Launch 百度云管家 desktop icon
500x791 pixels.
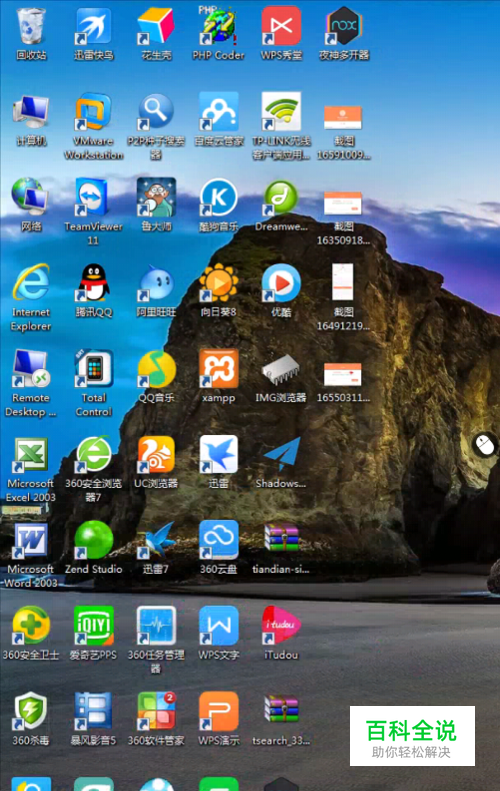(218, 112)
